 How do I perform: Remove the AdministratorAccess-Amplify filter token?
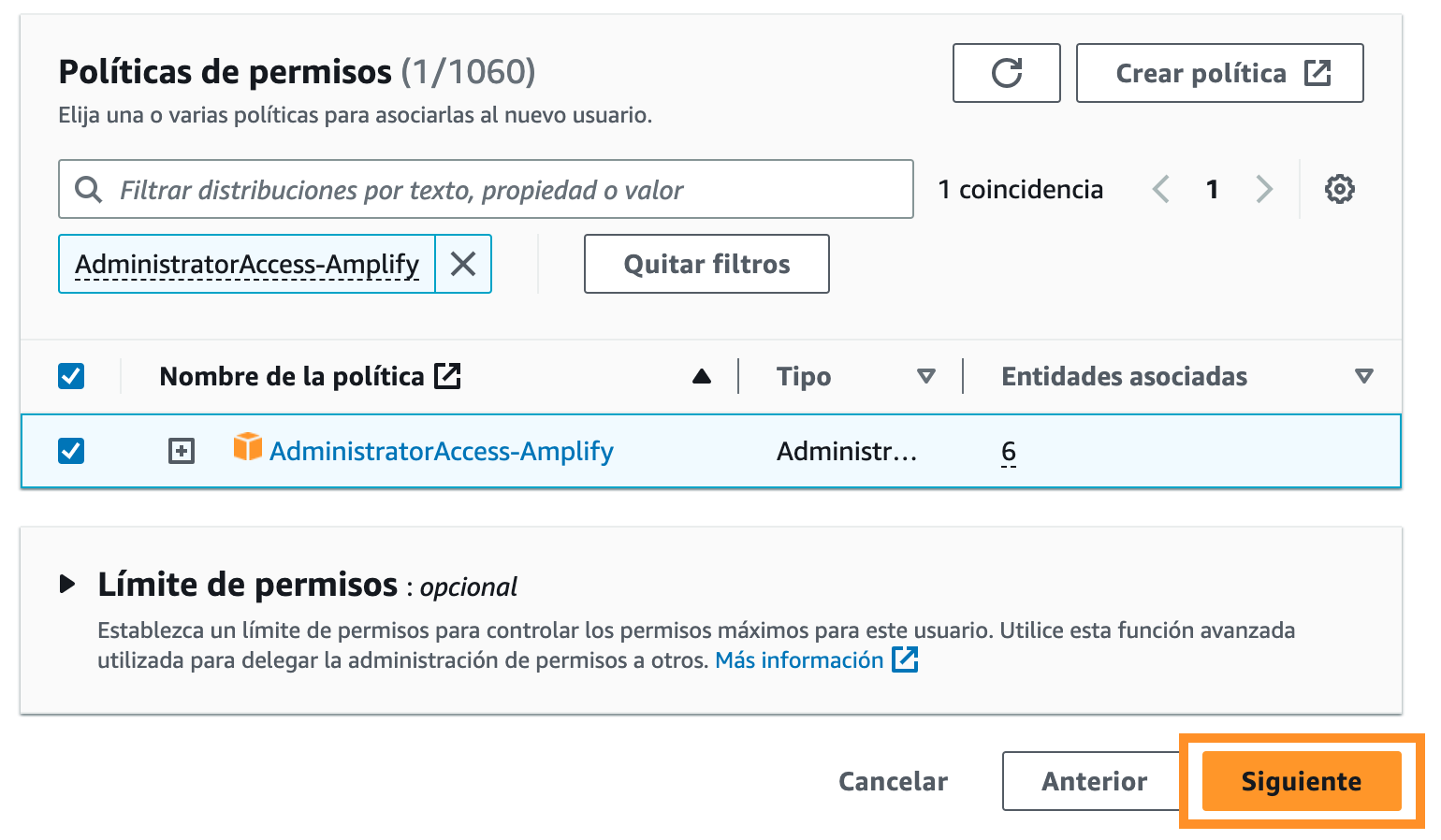click(463, 264)
